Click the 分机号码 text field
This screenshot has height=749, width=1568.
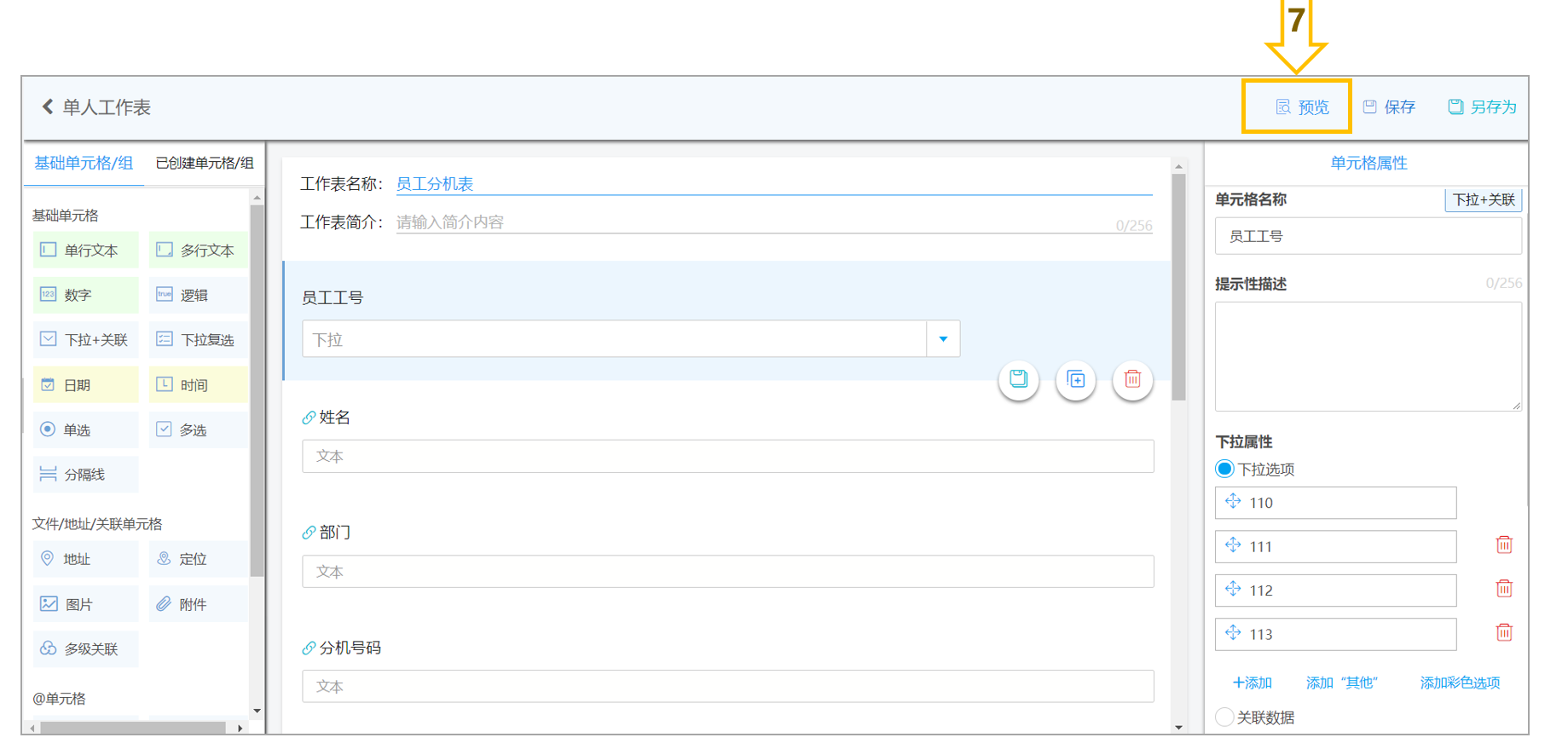(728, 686)
